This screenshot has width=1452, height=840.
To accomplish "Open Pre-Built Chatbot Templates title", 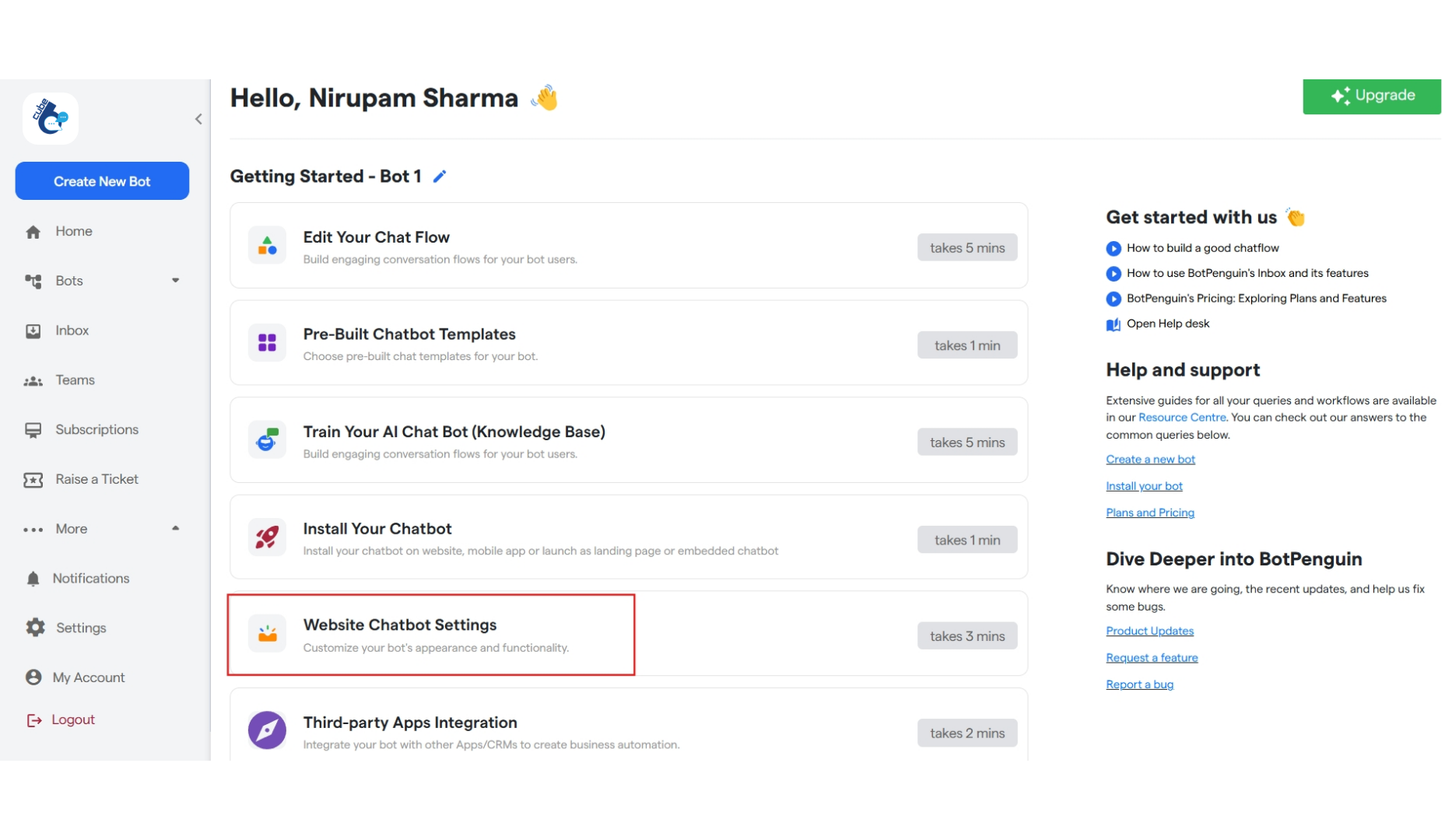I will tap(409, 334).
